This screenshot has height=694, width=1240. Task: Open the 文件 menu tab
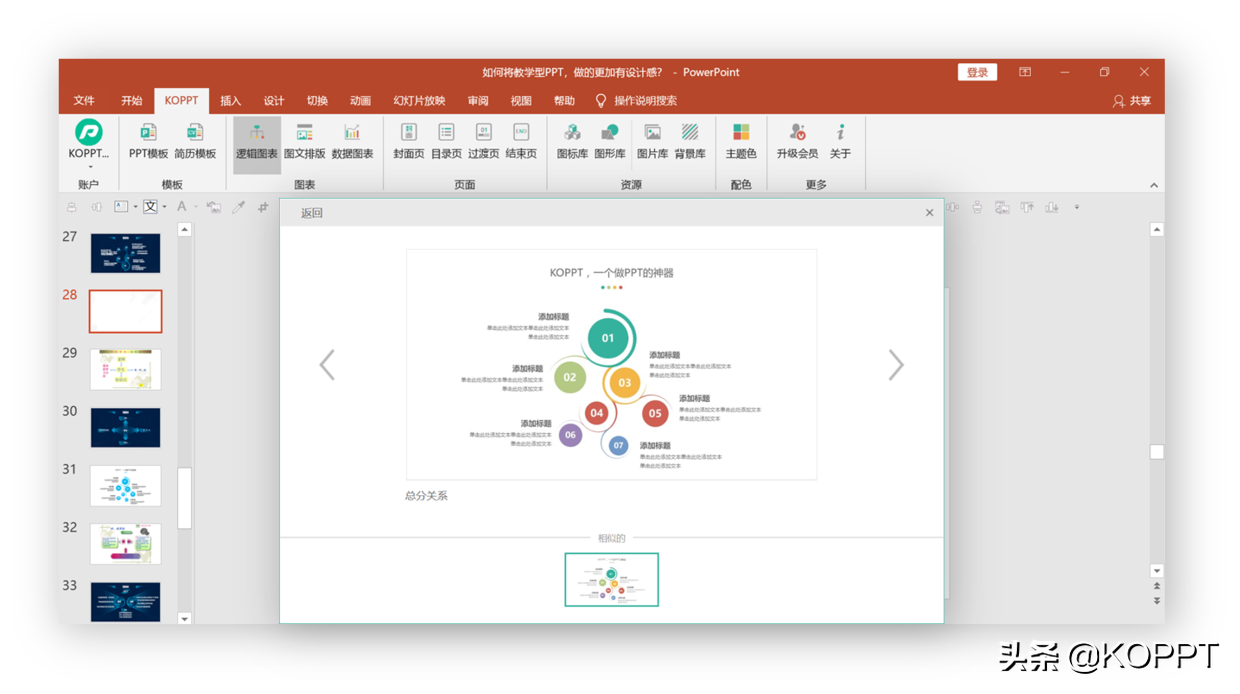click(x=84, y=101)
